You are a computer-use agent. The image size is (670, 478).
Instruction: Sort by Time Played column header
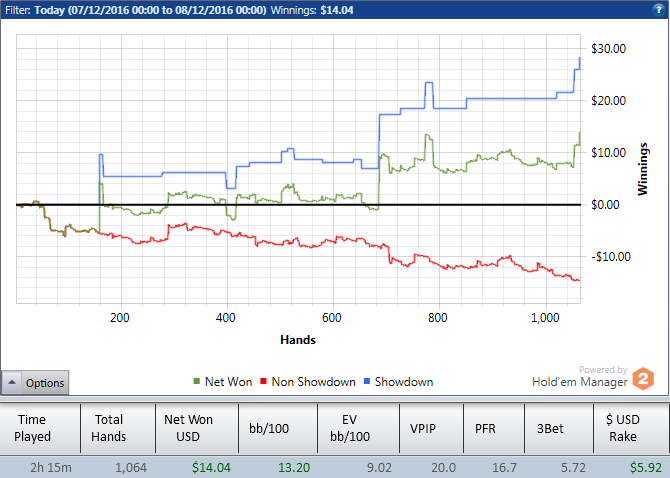coord(41,428)
